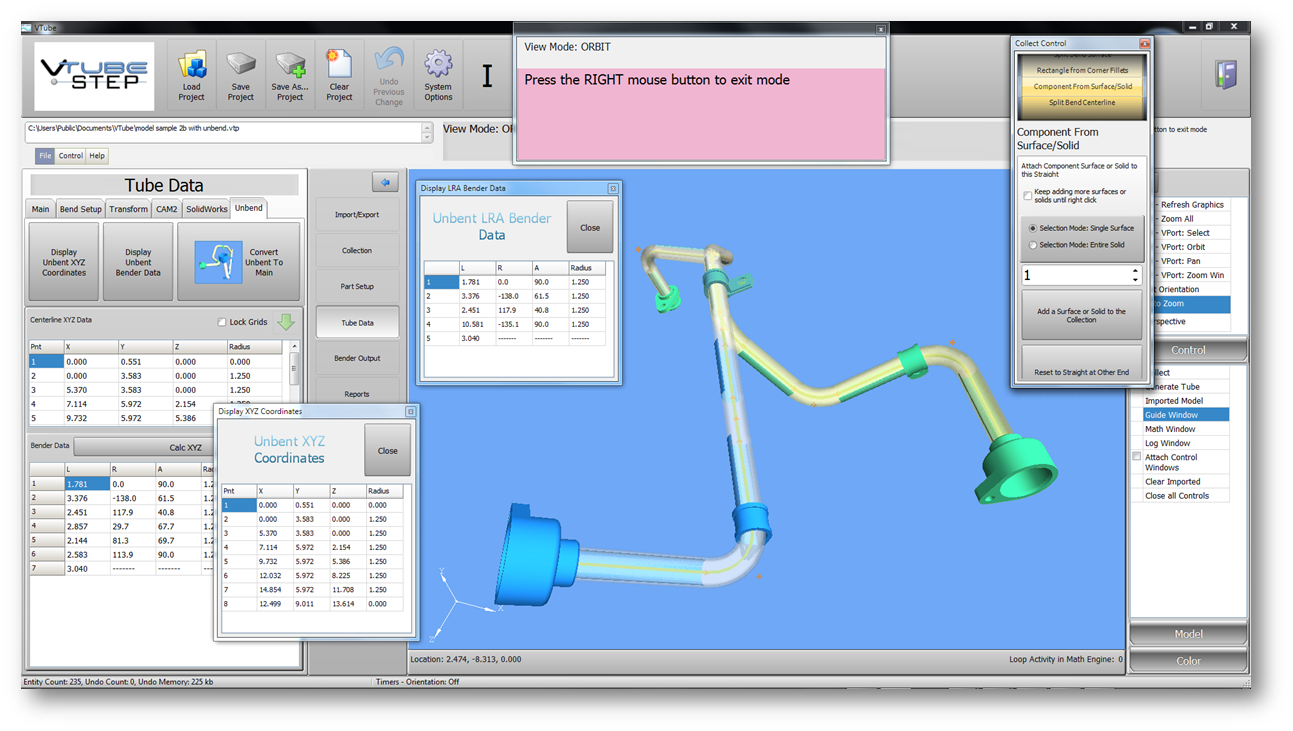Screen dimensions: 1293x731
Task: Toggle Attach Control Windows checkbox
Action: point(1136,457)
